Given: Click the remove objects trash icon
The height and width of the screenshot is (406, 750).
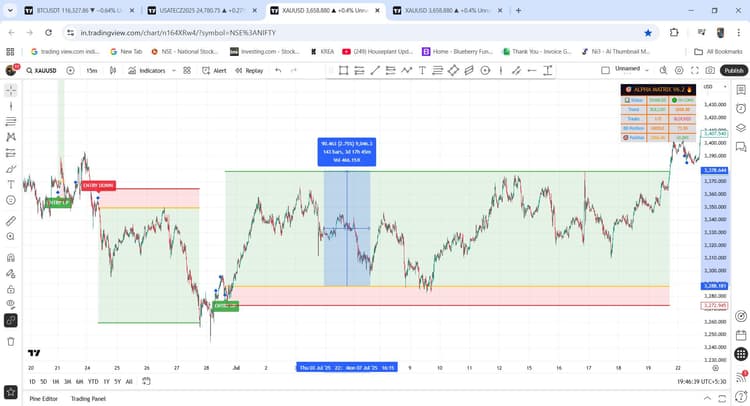Looking at the screenshot, I should (11, 341).
